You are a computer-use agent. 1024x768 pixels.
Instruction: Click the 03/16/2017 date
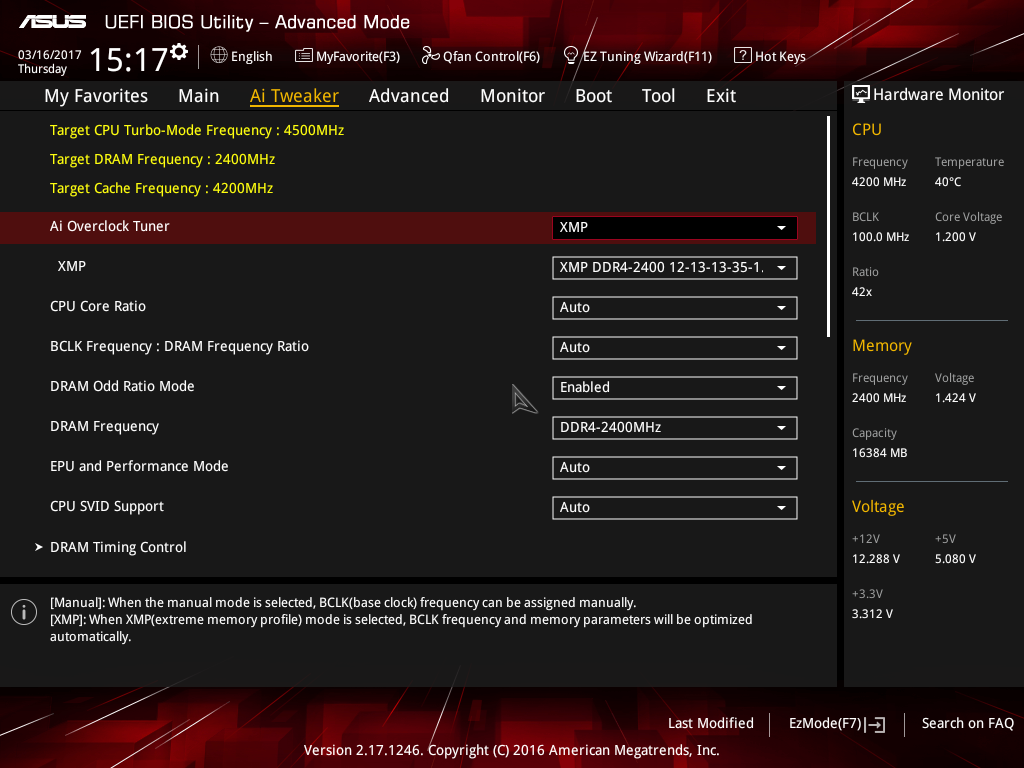pyautogui.click(x=50, y=55)
